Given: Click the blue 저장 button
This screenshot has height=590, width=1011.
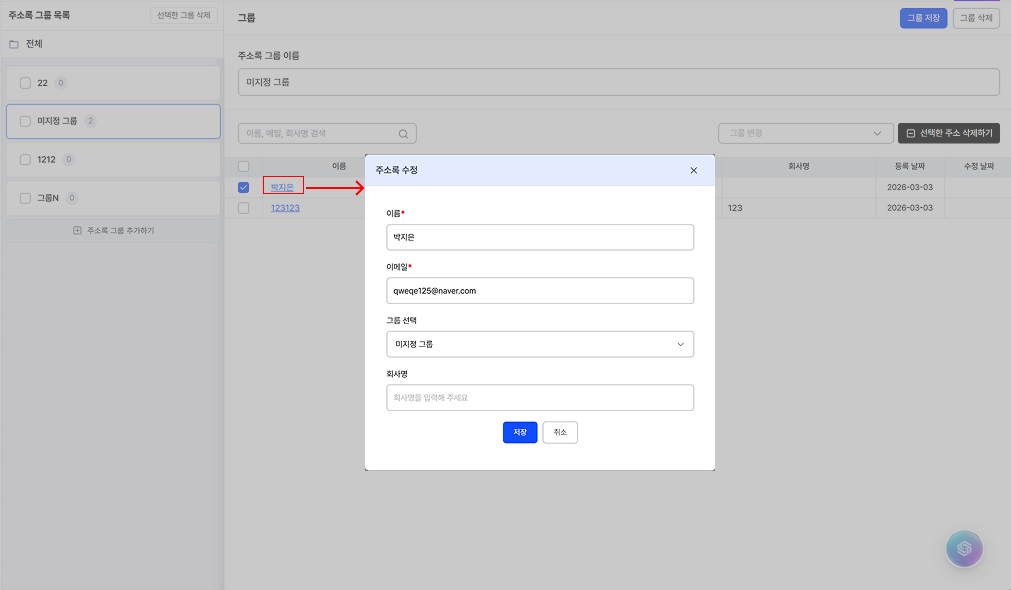Looking at the screenshot, I should (x=520, y=432).
